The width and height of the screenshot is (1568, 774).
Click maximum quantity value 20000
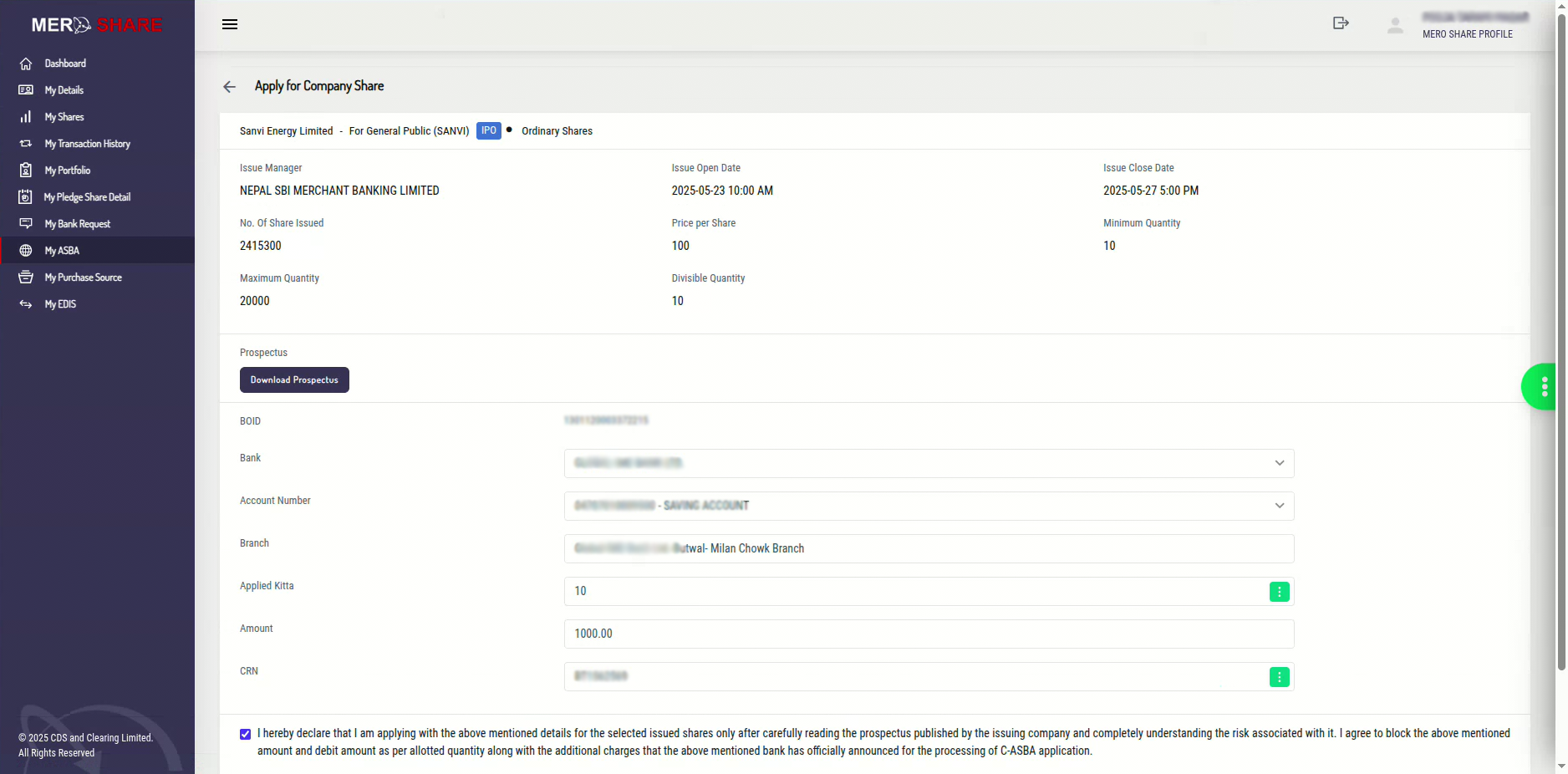(255, 301)
